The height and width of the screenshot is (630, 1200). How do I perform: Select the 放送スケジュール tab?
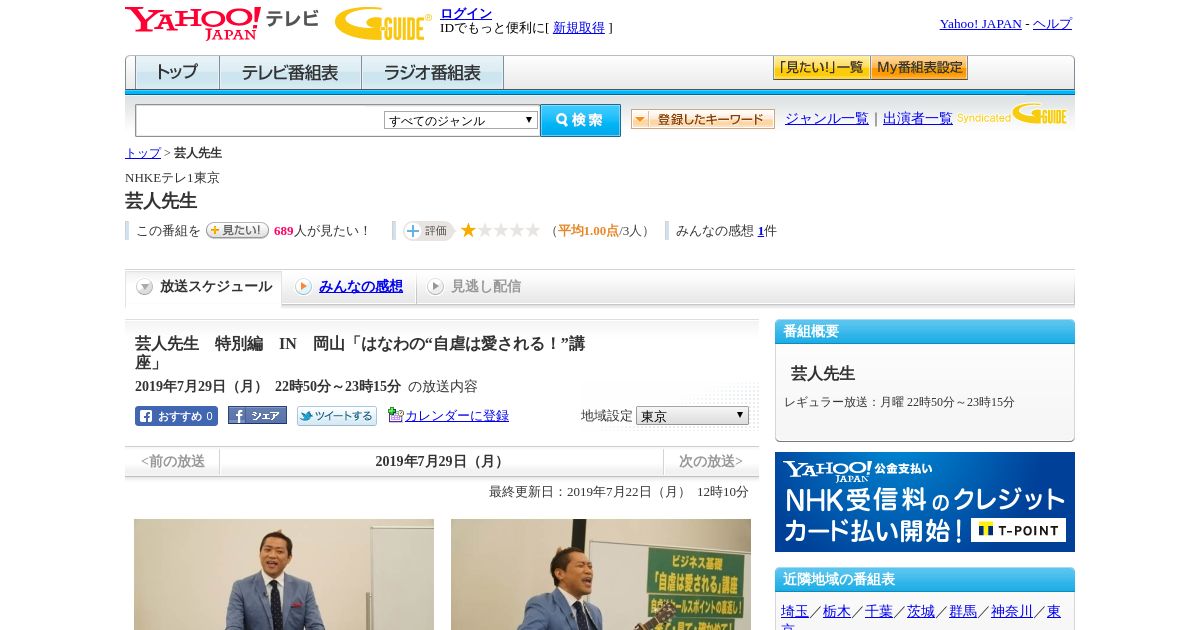point(204,287)
